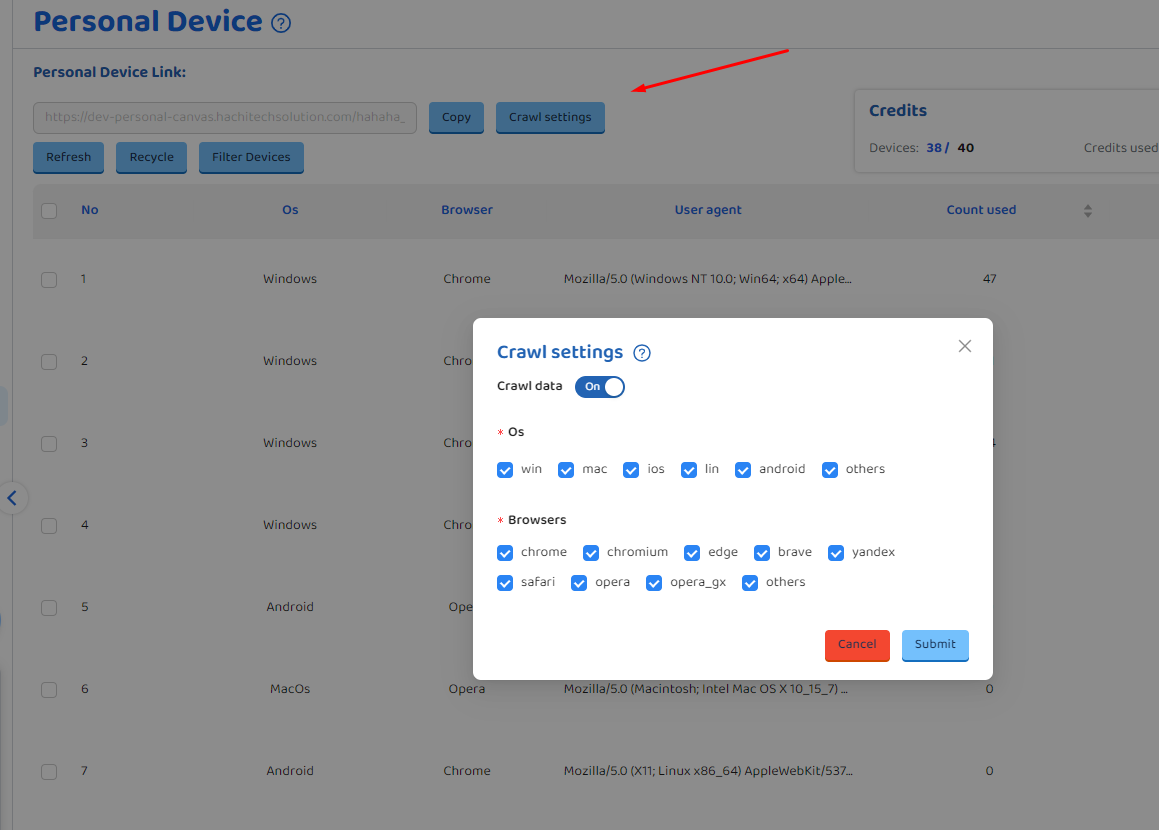The height and width of the screenshot is (830, 1159).
Task: Uncheck the android OS checkbox
Action: point(743,470)
